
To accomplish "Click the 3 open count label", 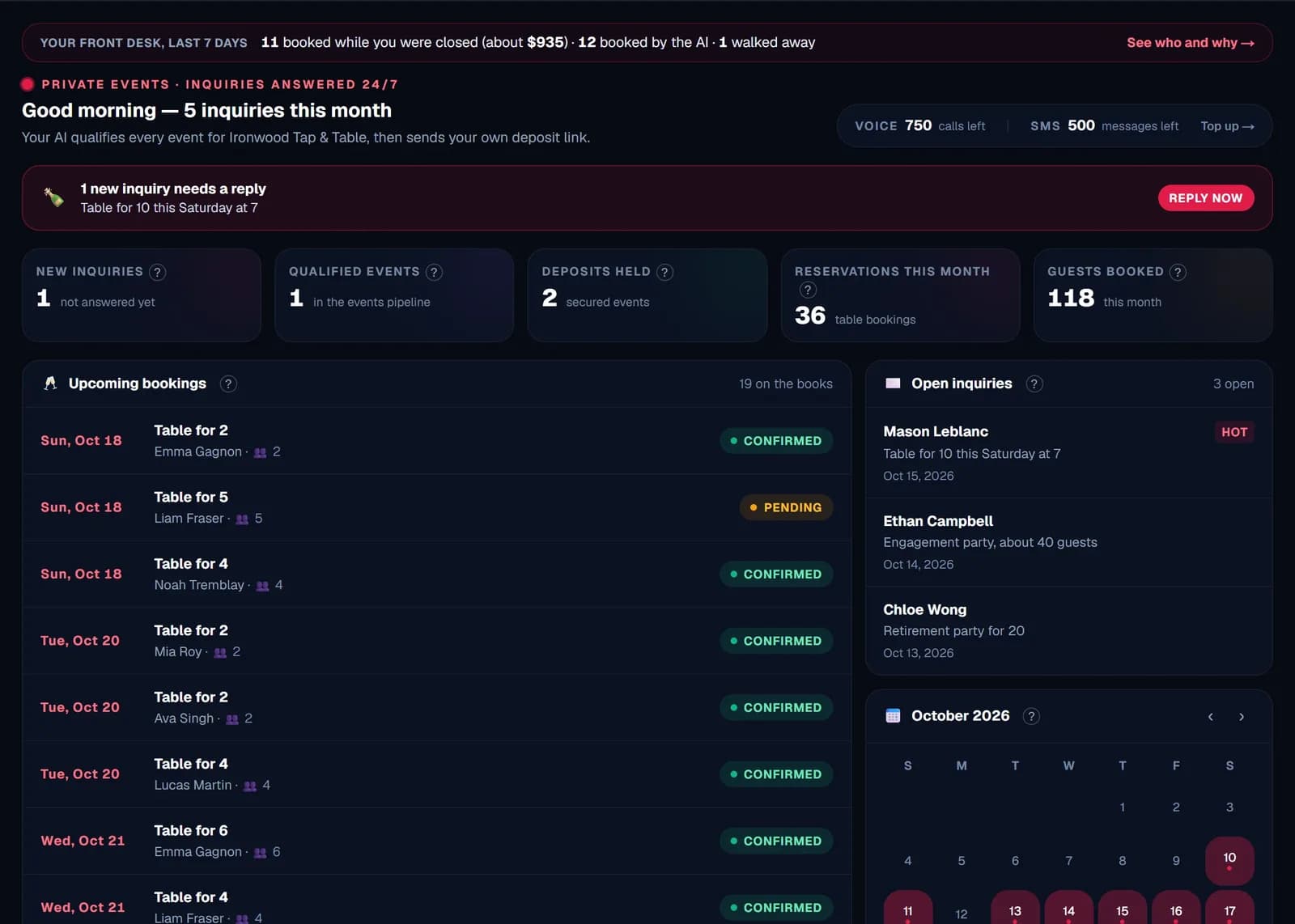I will point(1233,384).
